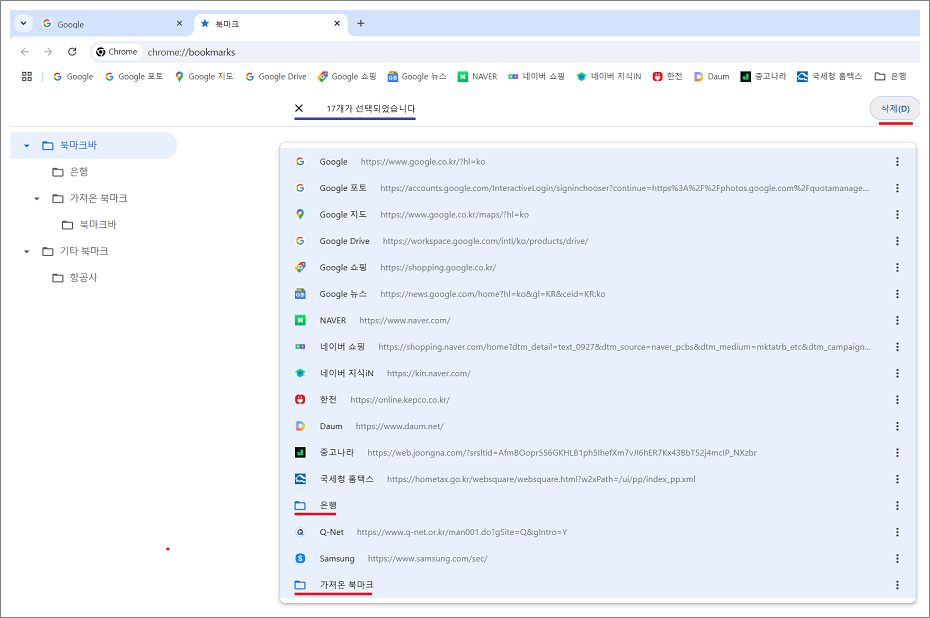Open more options for 네이버 지식iN row

coord(897,373)
